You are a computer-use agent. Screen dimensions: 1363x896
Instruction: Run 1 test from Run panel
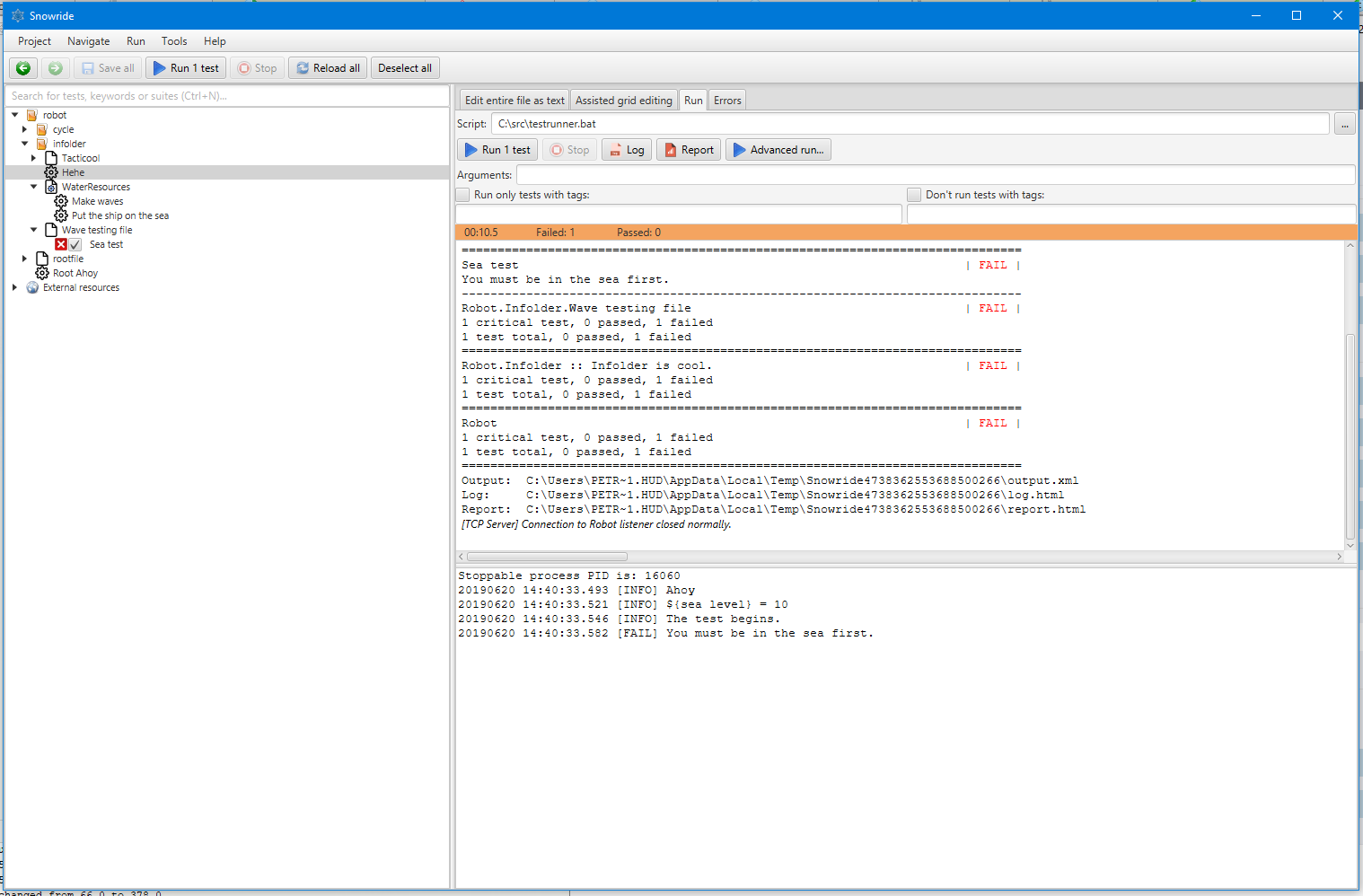point(497,150)
